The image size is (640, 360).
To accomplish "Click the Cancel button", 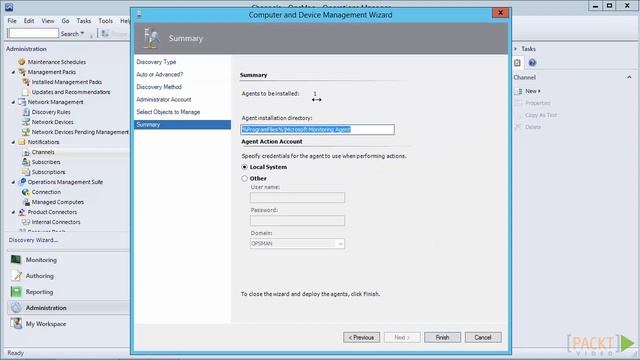I will (x=483, y=338).
